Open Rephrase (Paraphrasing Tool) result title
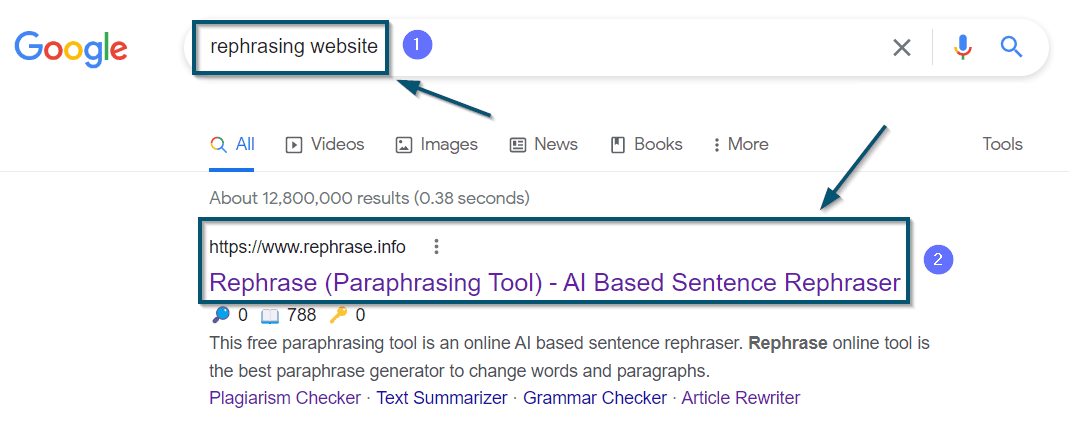This screenshot has height=430, width=1069. (555, 282)
